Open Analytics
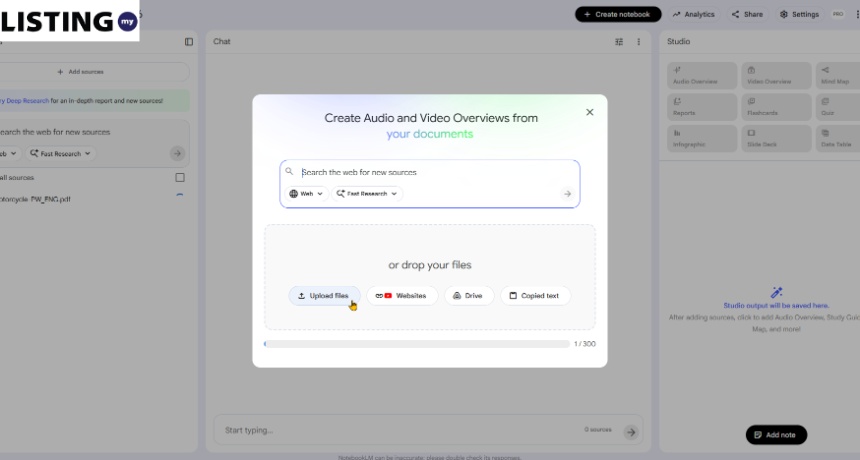 [x=694, y=14]
